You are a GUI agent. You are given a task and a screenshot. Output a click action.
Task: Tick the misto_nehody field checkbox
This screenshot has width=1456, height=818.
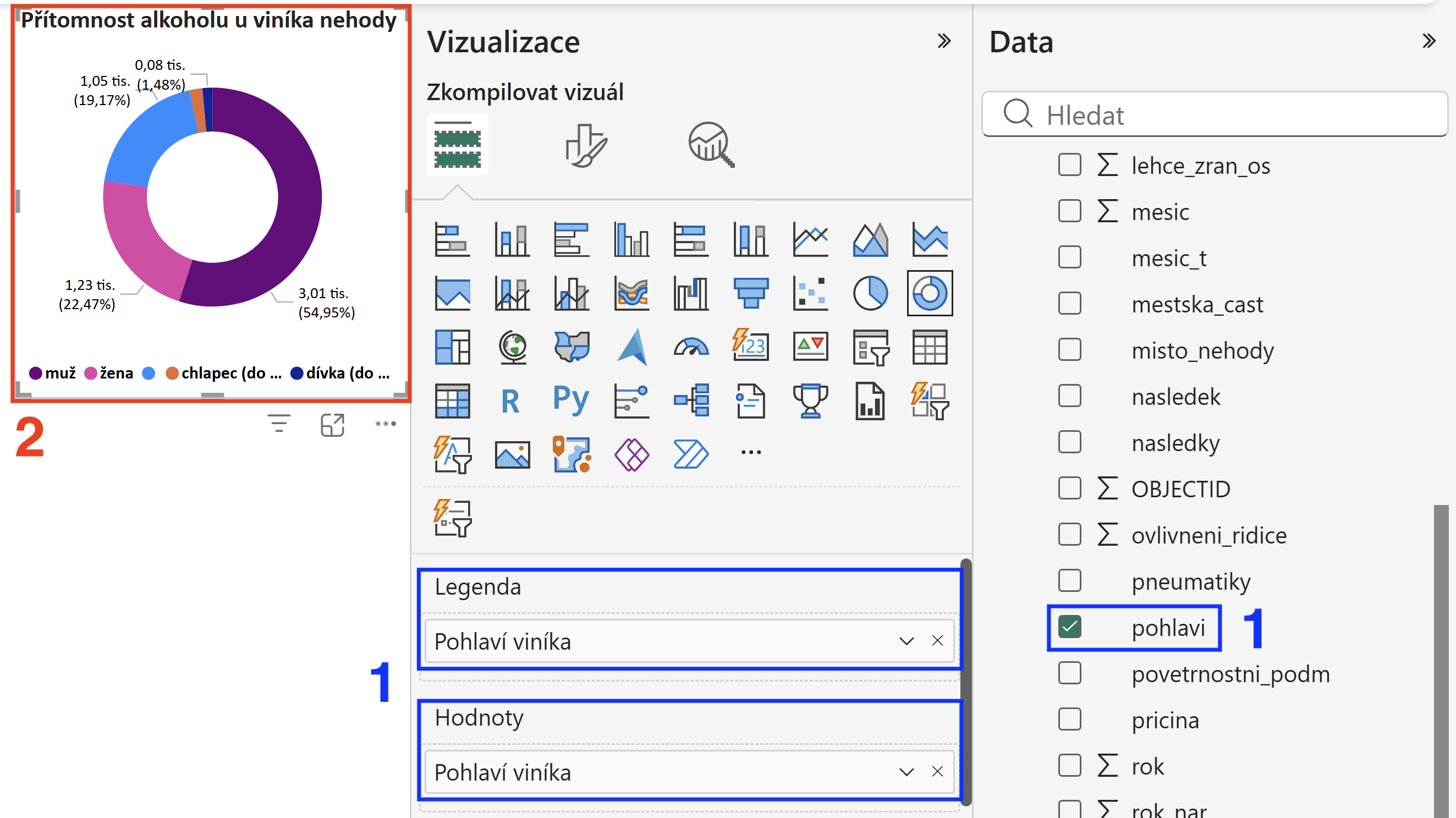(x=1069, y=349)
